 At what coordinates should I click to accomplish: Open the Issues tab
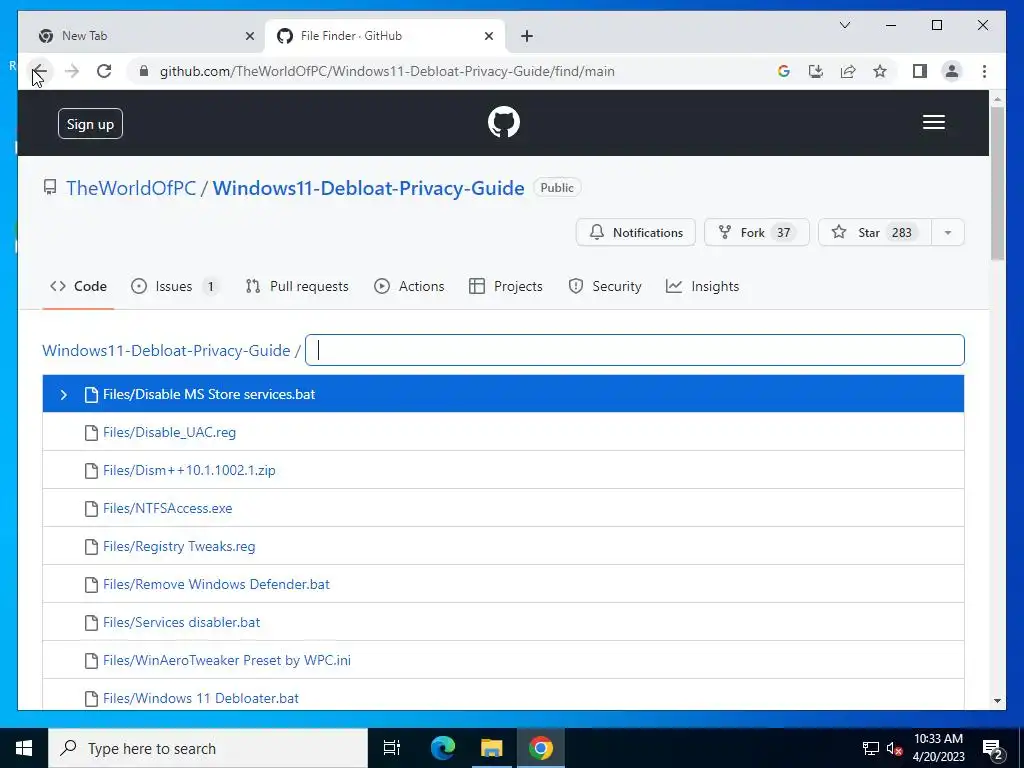pos(175,286)
